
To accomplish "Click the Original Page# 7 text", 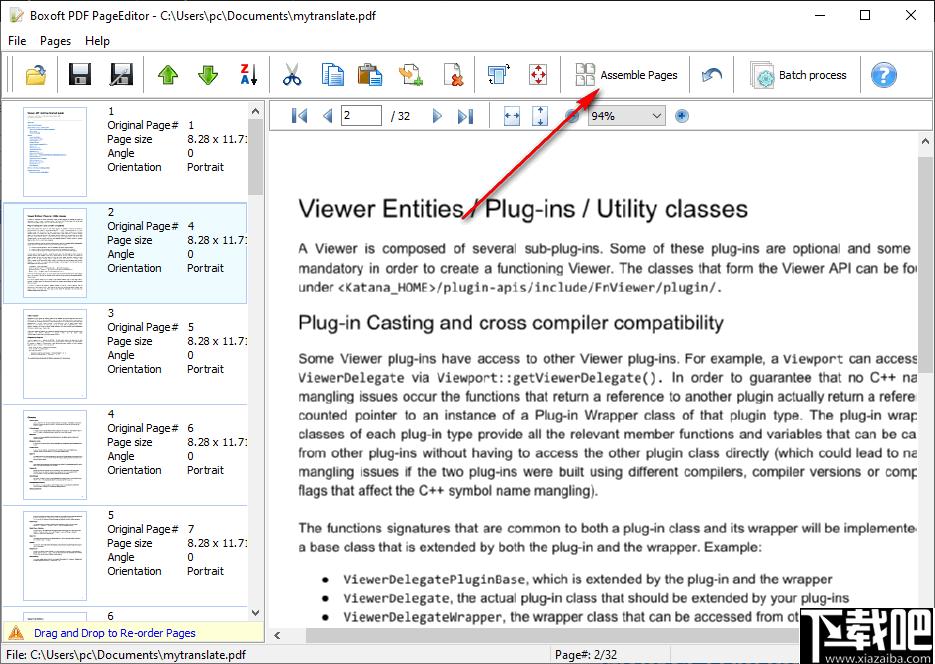I will pyautogui.click(x=150, y=529).
